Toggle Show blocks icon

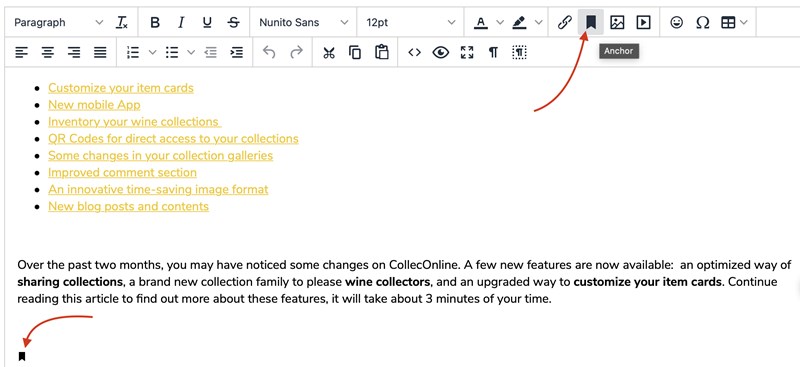[x=519, y=52]
